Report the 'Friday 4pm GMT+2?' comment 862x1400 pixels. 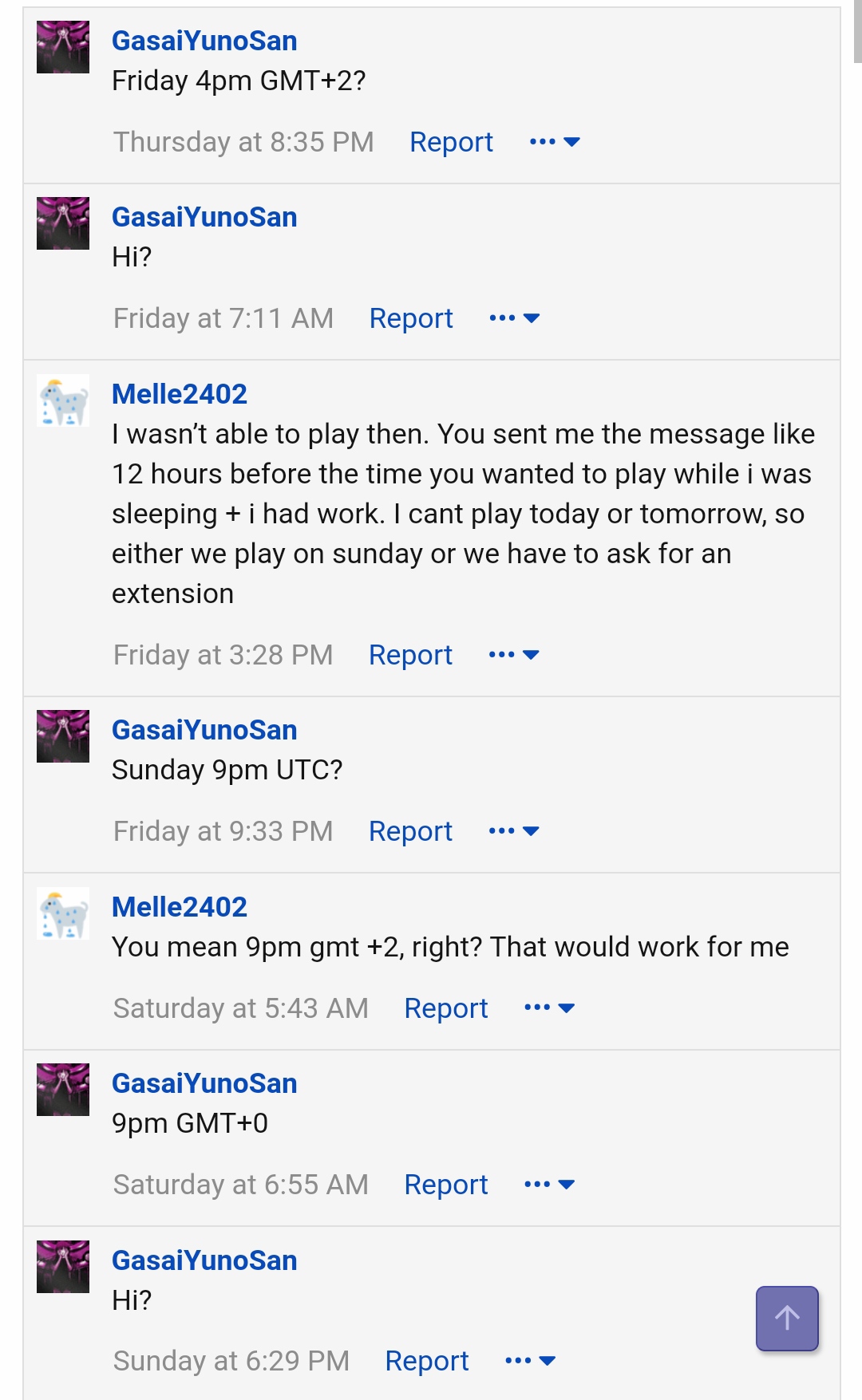click(451, 142)
